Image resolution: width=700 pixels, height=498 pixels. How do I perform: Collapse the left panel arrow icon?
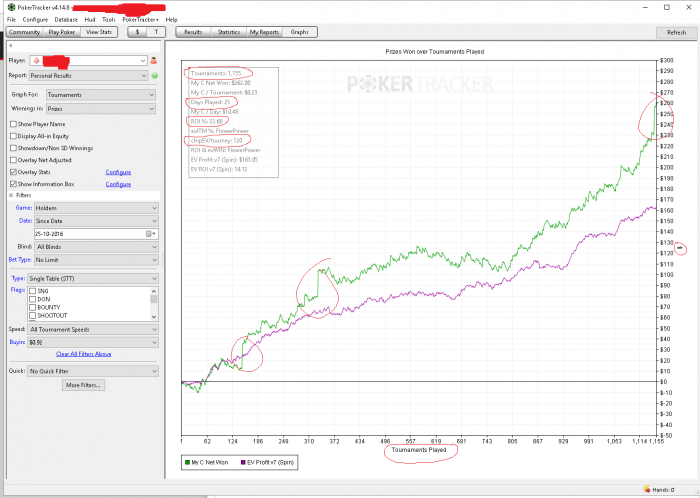(10, 46)
